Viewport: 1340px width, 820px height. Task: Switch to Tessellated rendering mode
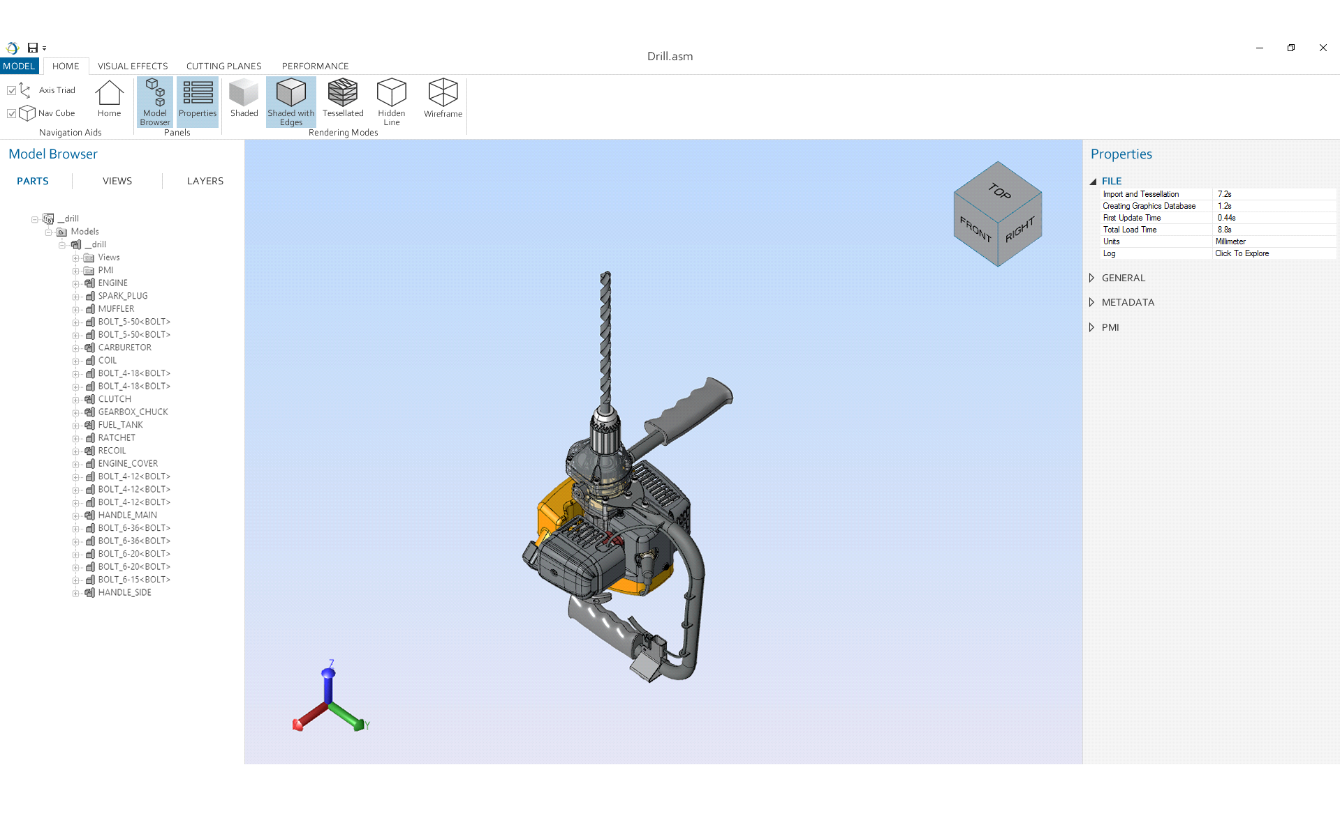pos(343,95)
